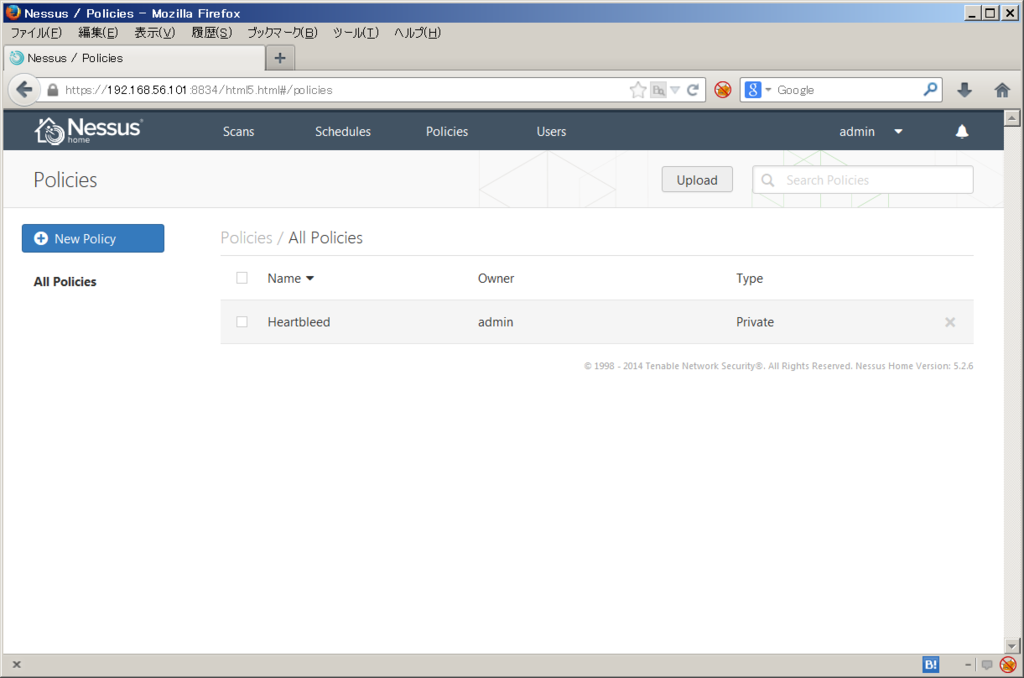The image size is (1024, 678).
Task: Open the Heartbleed policy
Action: coord(298,322)
